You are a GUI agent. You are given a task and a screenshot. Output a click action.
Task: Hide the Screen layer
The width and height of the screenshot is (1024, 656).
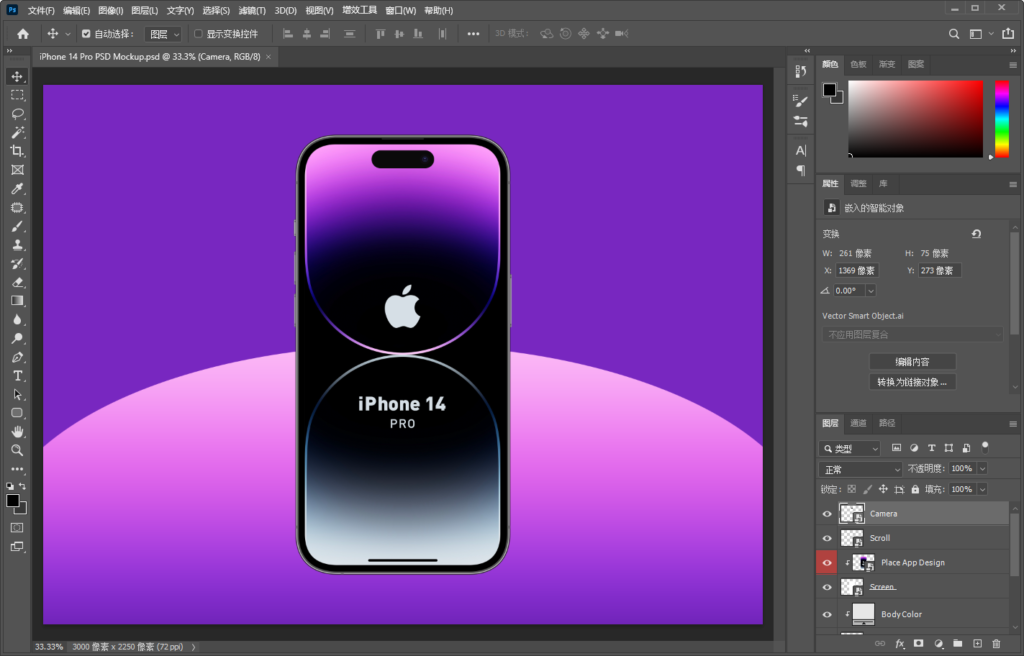tap(827, 587)
